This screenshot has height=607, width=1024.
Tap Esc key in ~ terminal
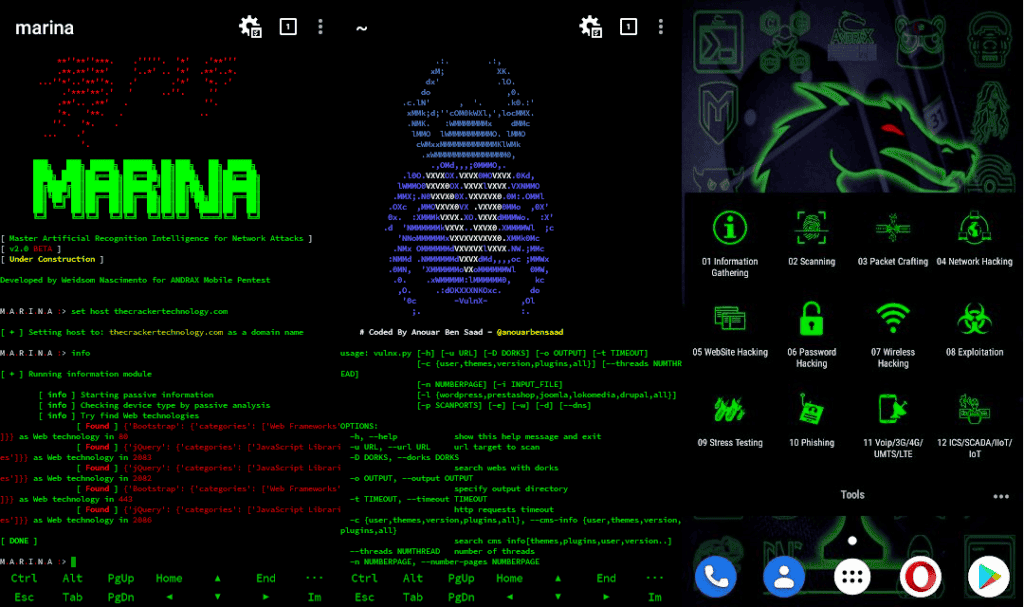click(x=364, y=597)
